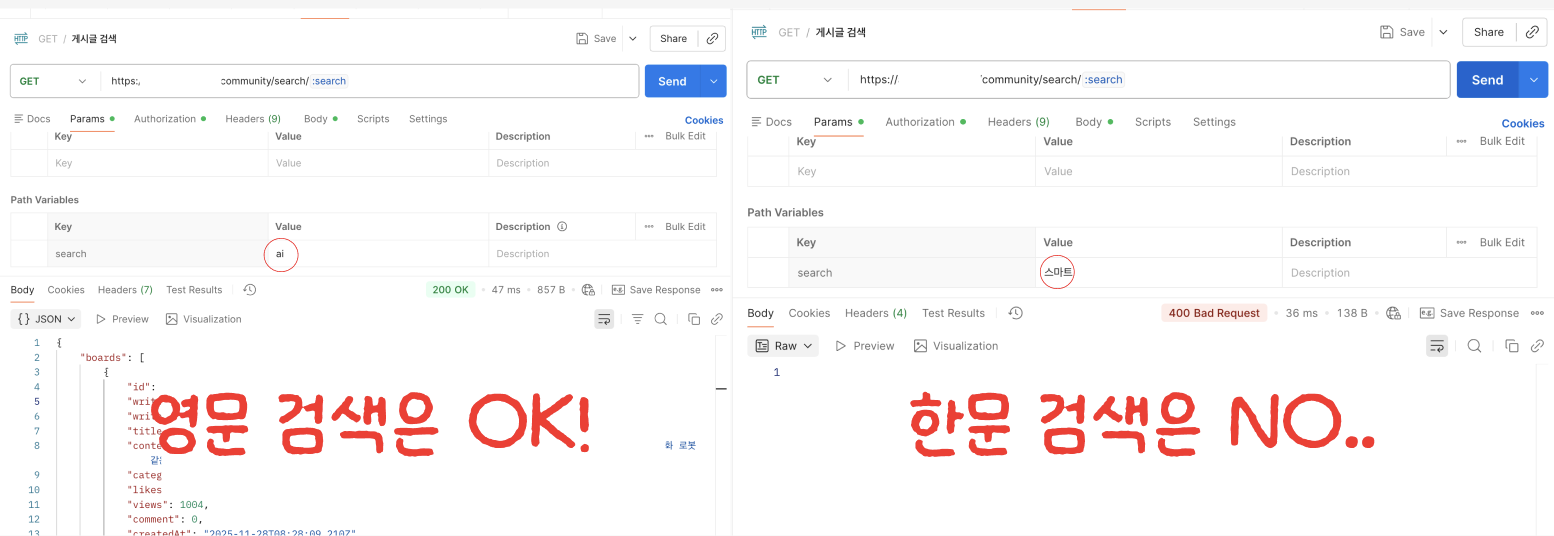Viewport: 1554px width, 536px height.
Task: Open GET method dropdown in right window
Action: tap(797, 80)
